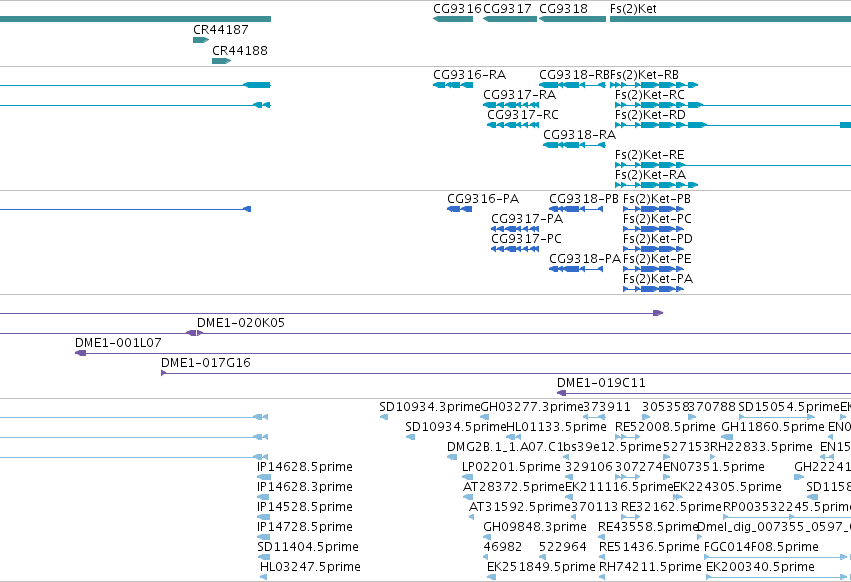Select transcript CG9318-RA
The image size is (851, 582).
[574, 145]
